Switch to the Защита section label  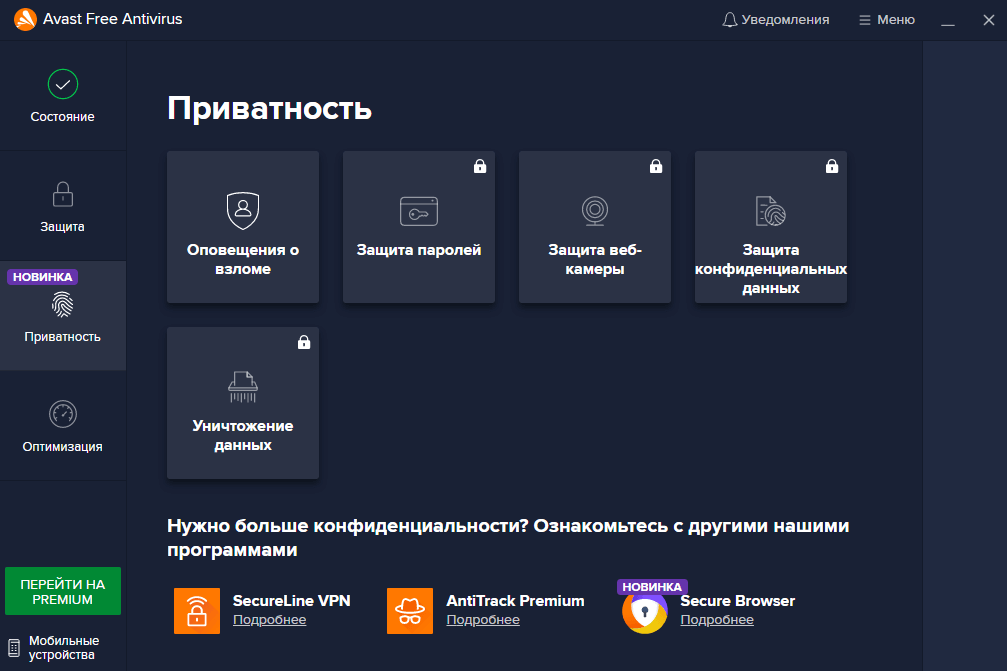[62, 227]
